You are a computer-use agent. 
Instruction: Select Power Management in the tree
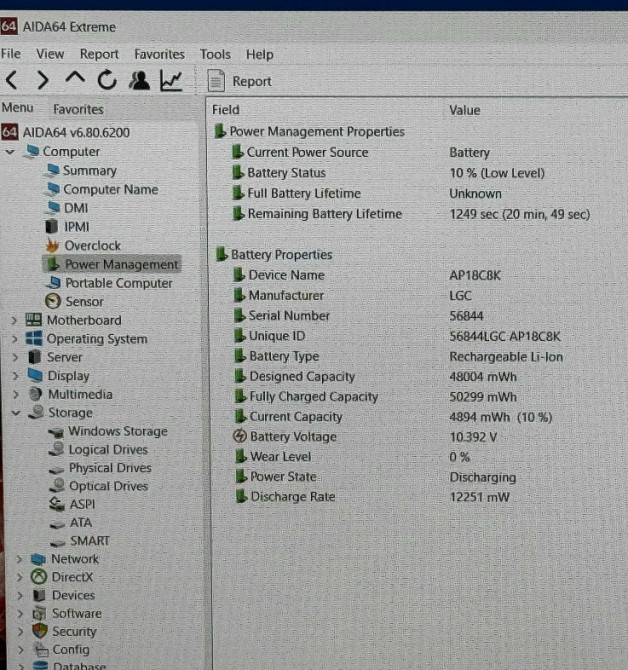coord(121,264)
